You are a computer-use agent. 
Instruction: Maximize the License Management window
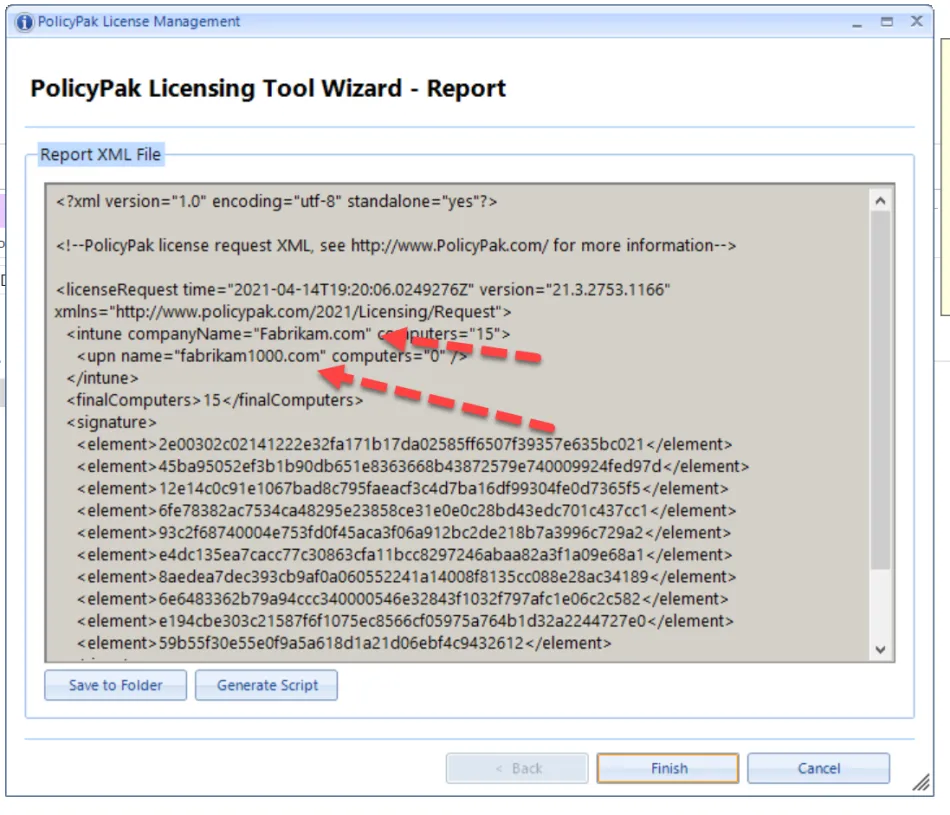[x=886, y=21]
